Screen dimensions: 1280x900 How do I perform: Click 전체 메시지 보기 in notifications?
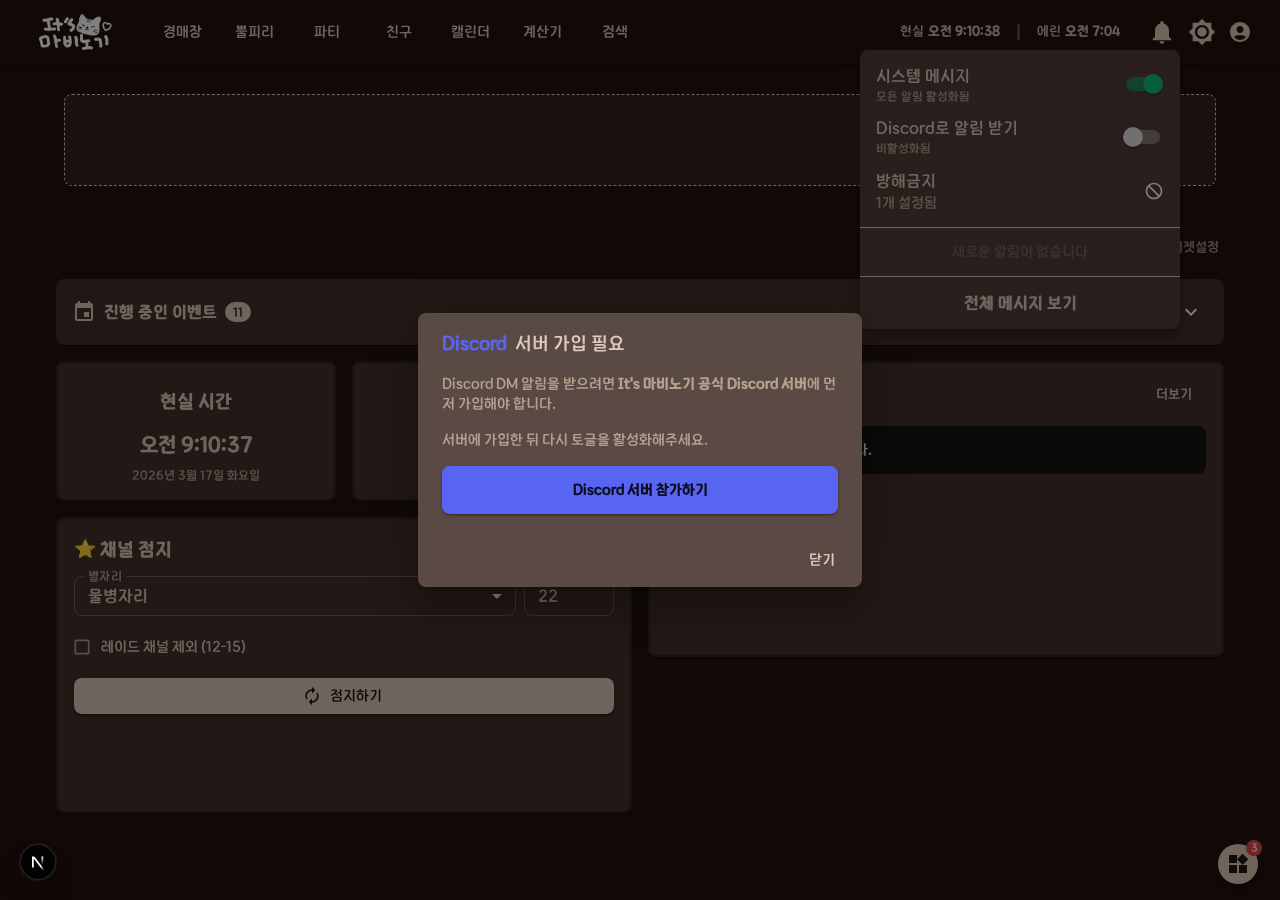(x=1020, y=303)
